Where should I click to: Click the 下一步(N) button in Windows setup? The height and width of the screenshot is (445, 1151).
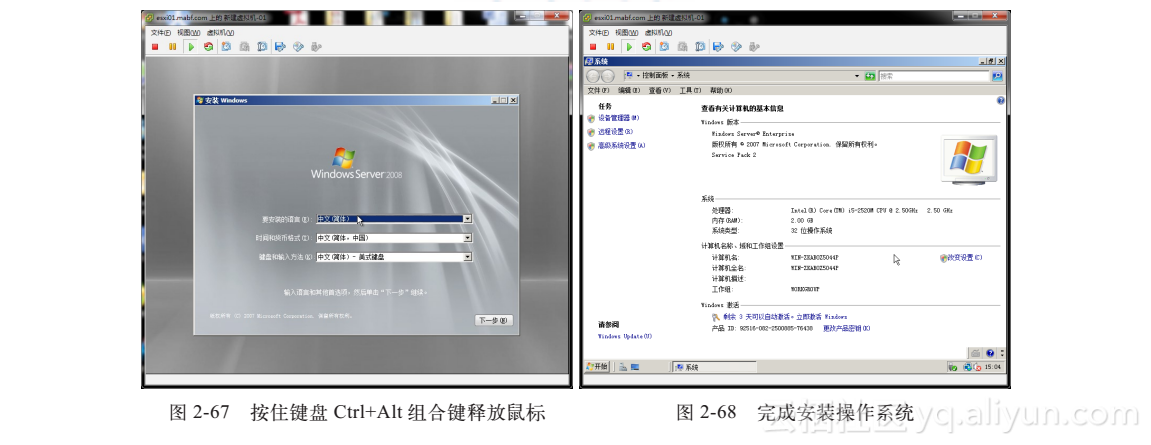click(494, 320)
